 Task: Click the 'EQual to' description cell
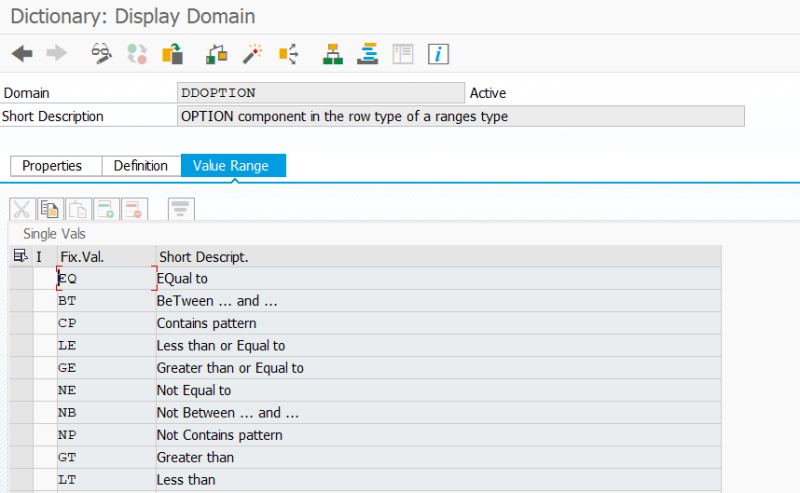(x=438, y=279)
